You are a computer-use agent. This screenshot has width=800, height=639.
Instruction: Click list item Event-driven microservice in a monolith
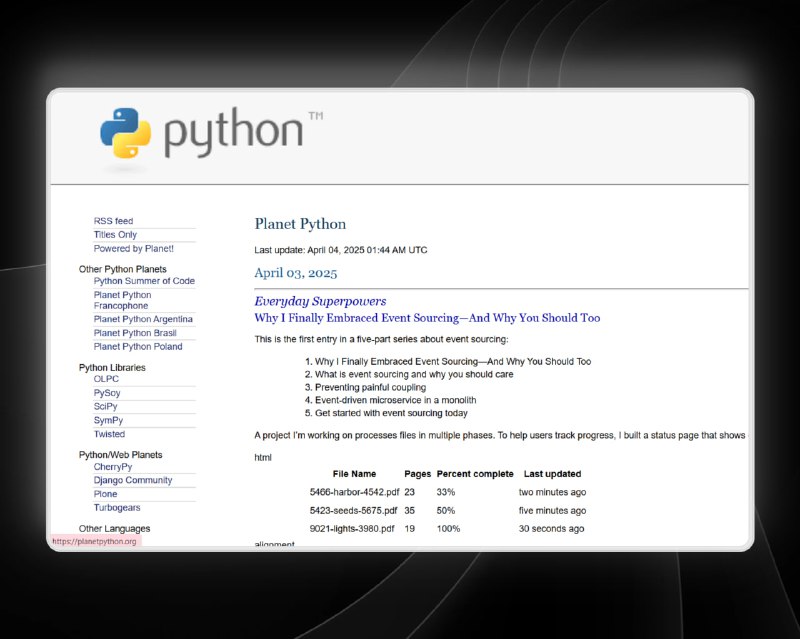click(395, 400)
